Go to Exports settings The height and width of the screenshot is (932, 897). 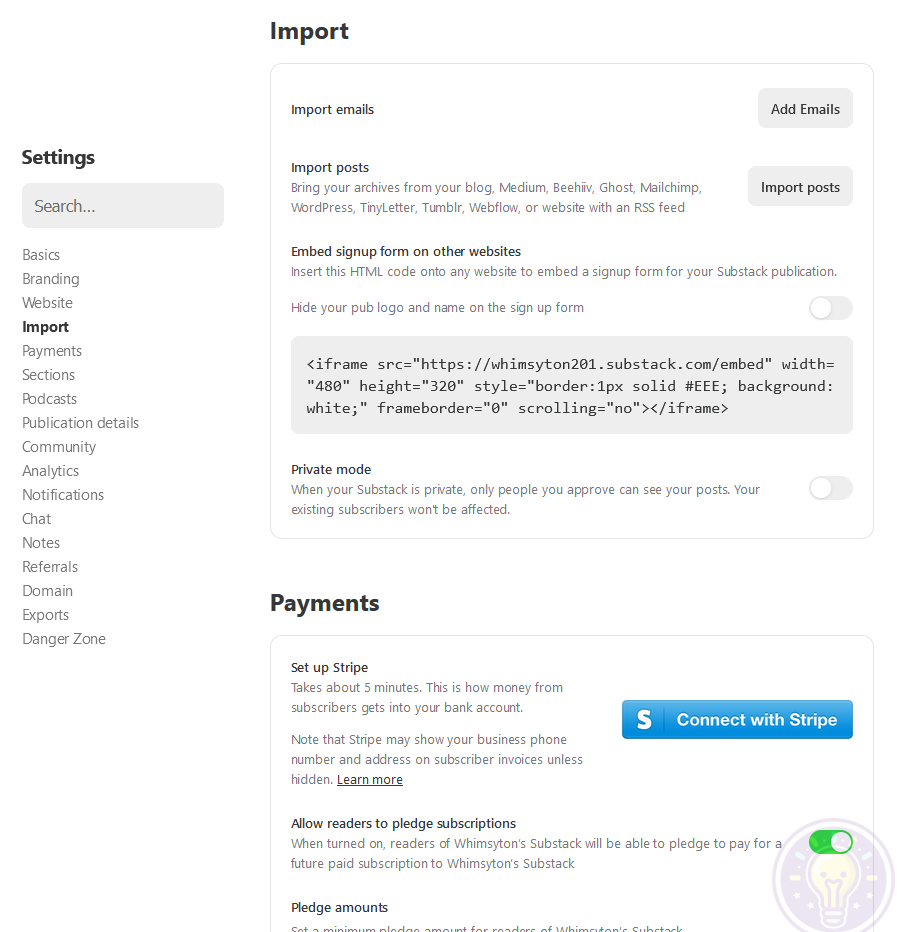pyautogui.click(x=45, y=615)
